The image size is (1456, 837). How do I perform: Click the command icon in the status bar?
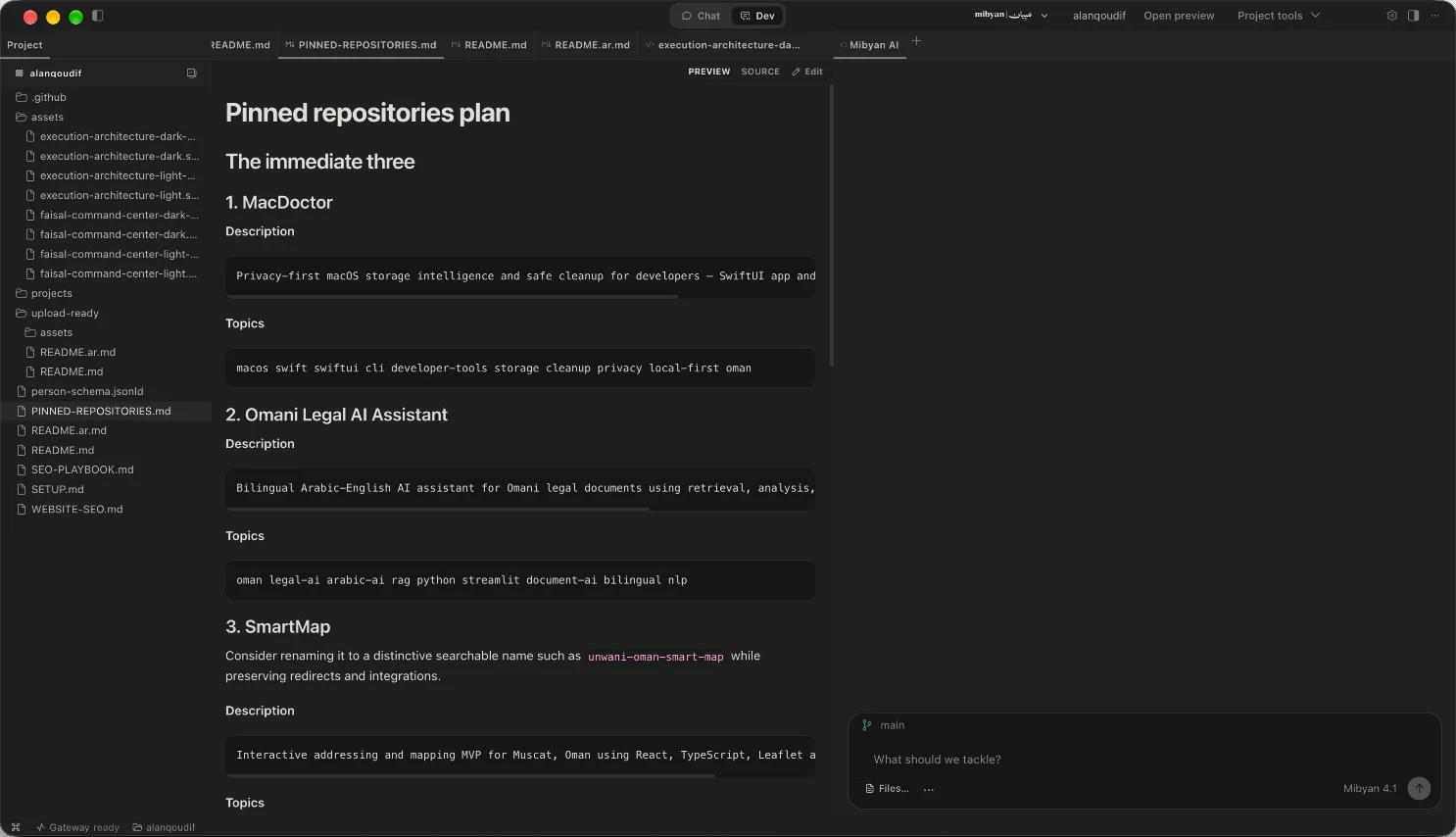(16, 827)
